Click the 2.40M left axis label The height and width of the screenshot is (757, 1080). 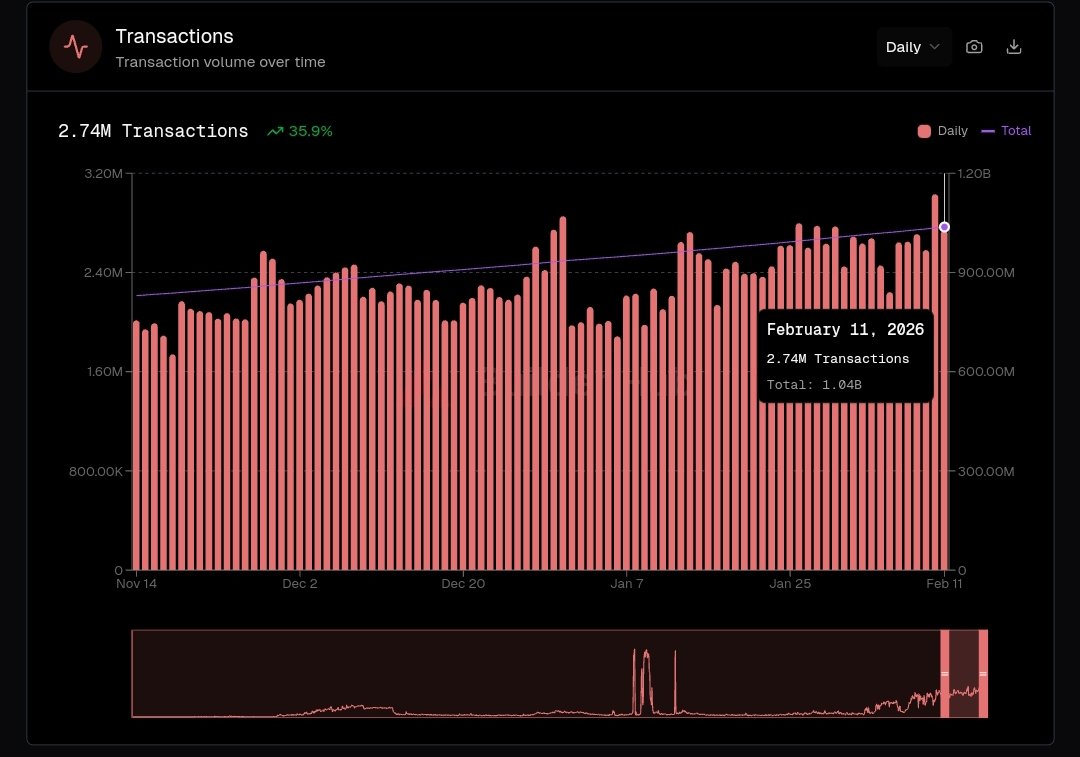pyautogui.click(x=103, y=273)
